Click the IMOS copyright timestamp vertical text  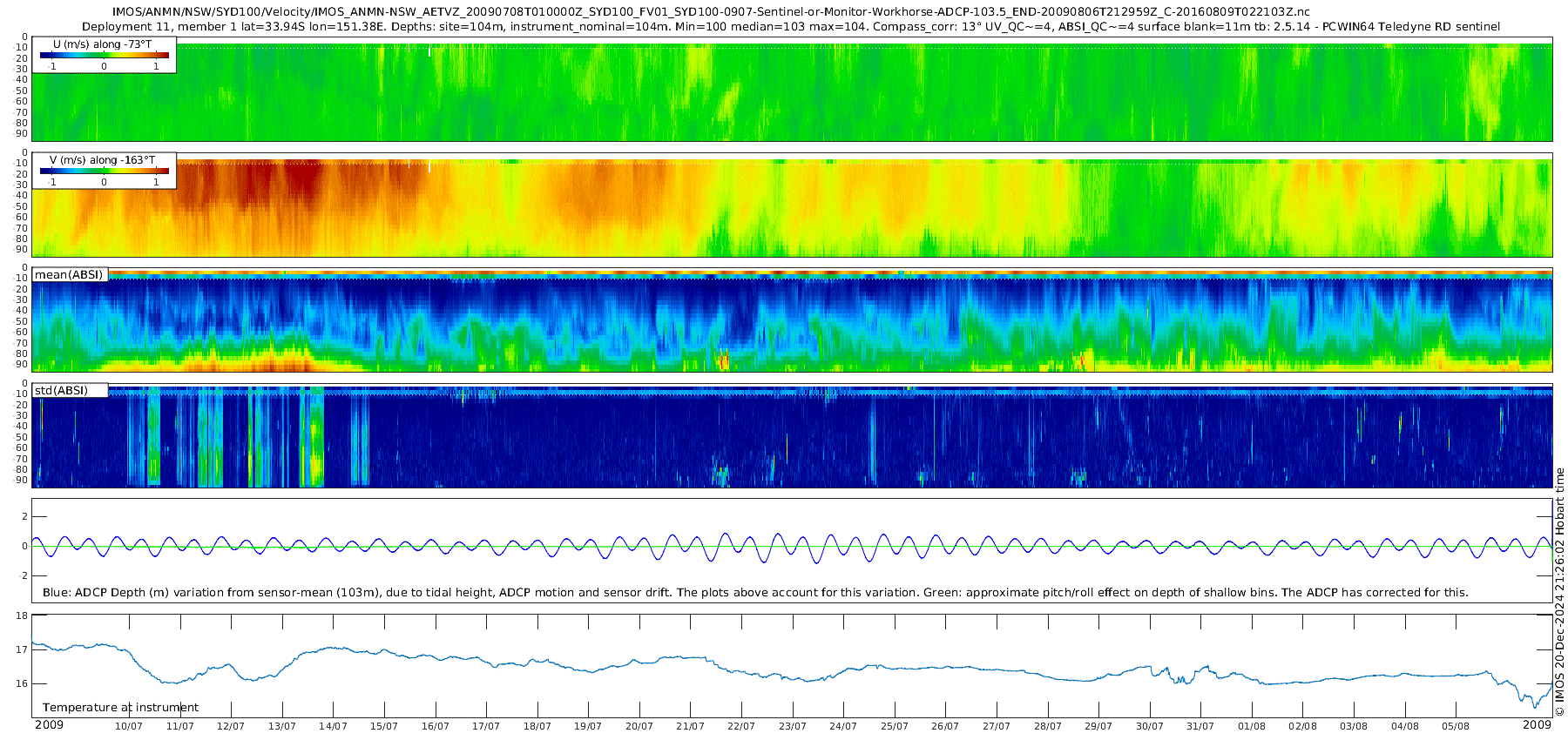tap(1559, 592)
